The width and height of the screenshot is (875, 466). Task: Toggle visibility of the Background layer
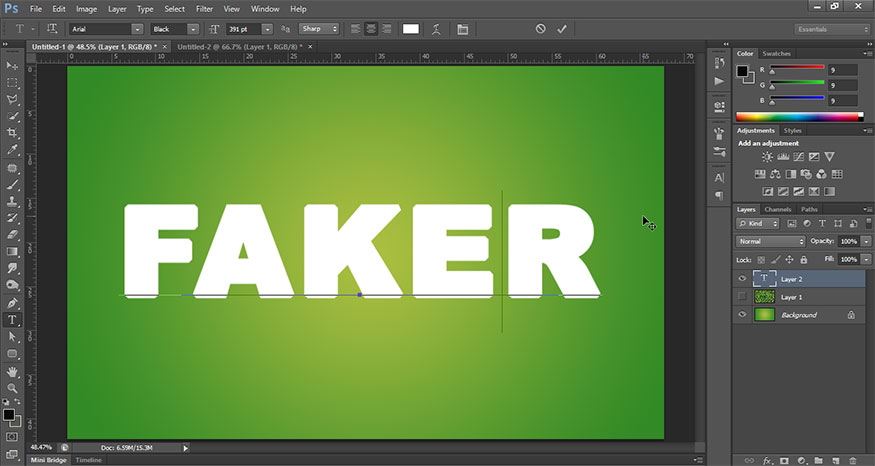tap(742, 315)
